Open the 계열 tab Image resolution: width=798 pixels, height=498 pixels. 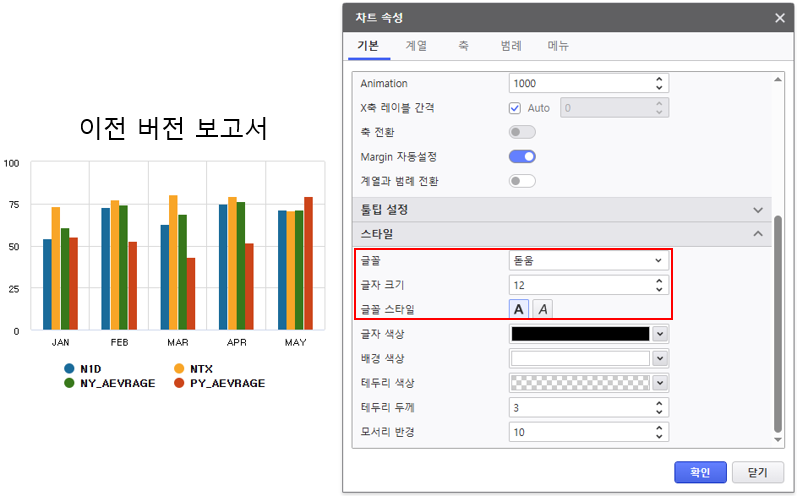pos(416,46)
